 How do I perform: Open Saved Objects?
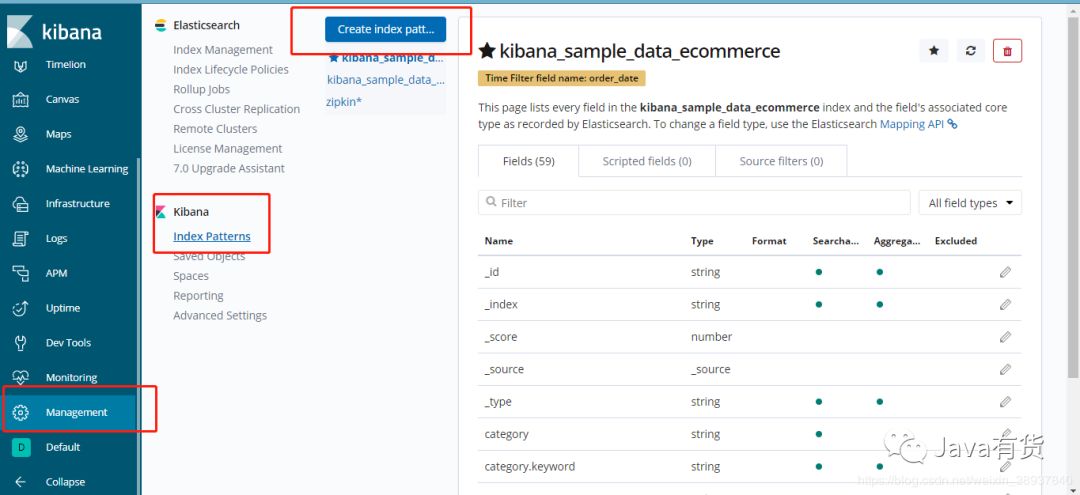(209, 257)
